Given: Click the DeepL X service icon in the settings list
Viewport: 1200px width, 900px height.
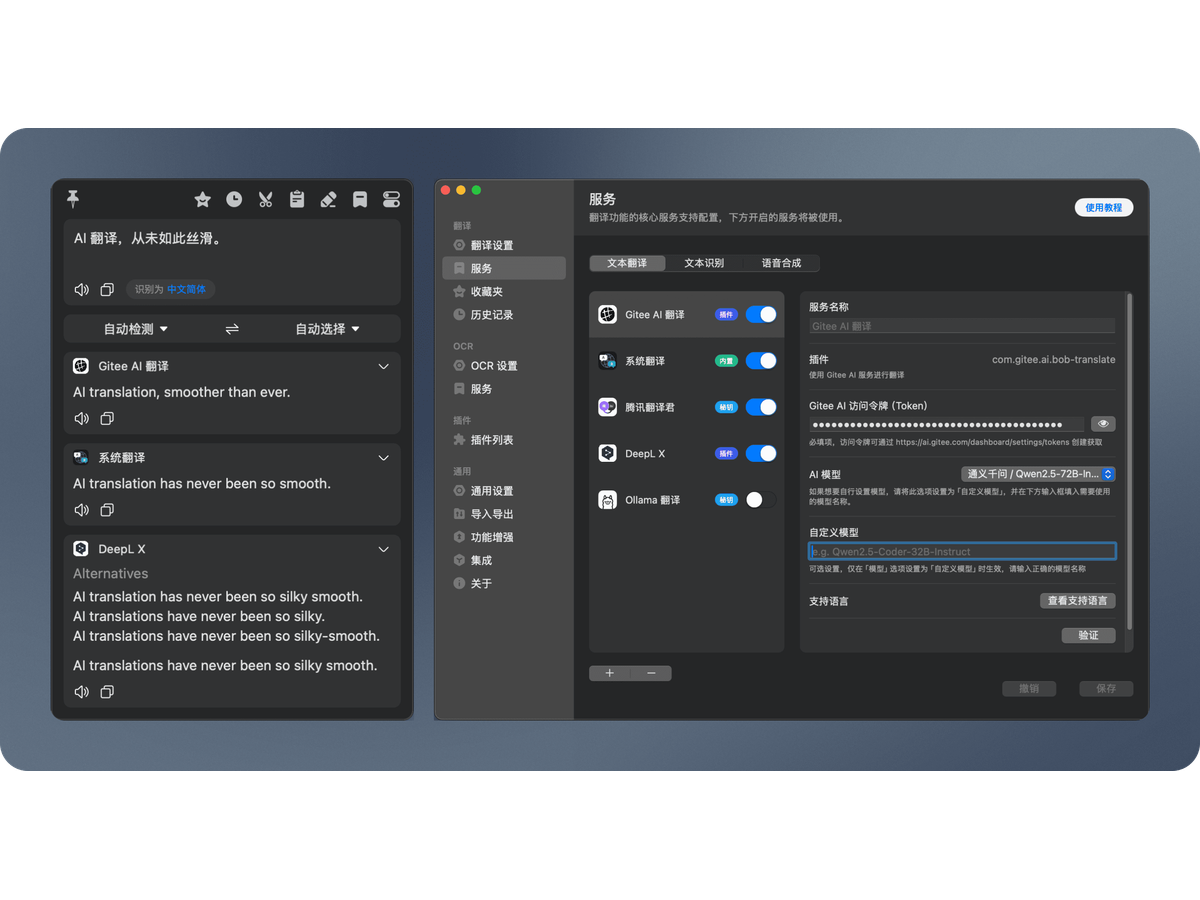Looking at the screenshot, I should click(607, 453).
